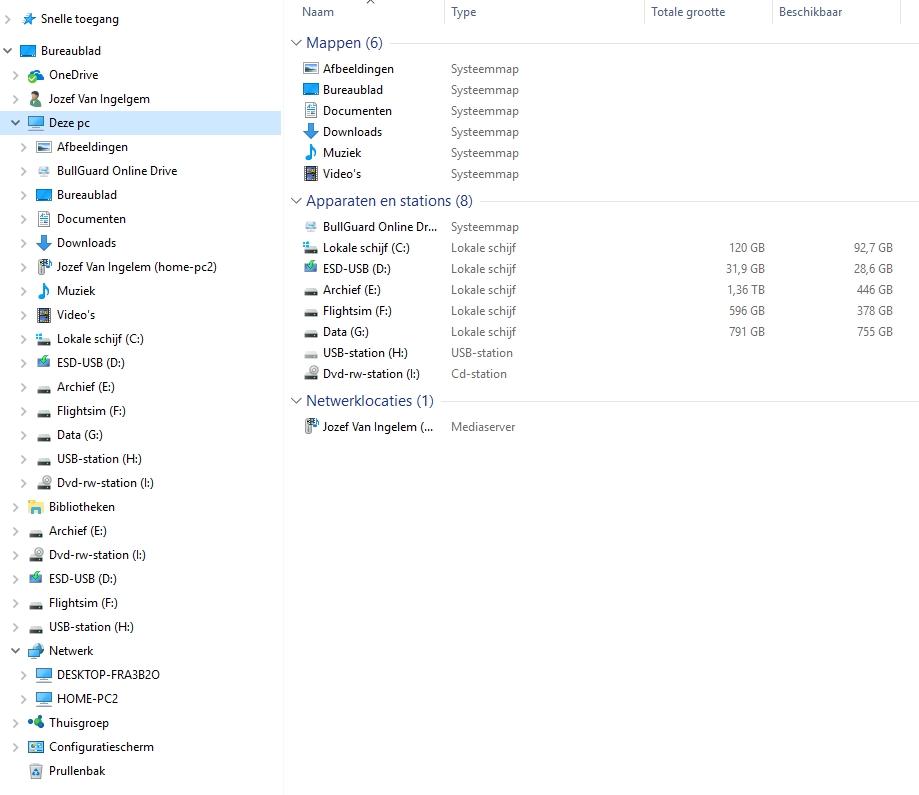The width and height of the screenshot is (919, 795).
Task: Click Video's icon in file list
Action: [311, 174]
